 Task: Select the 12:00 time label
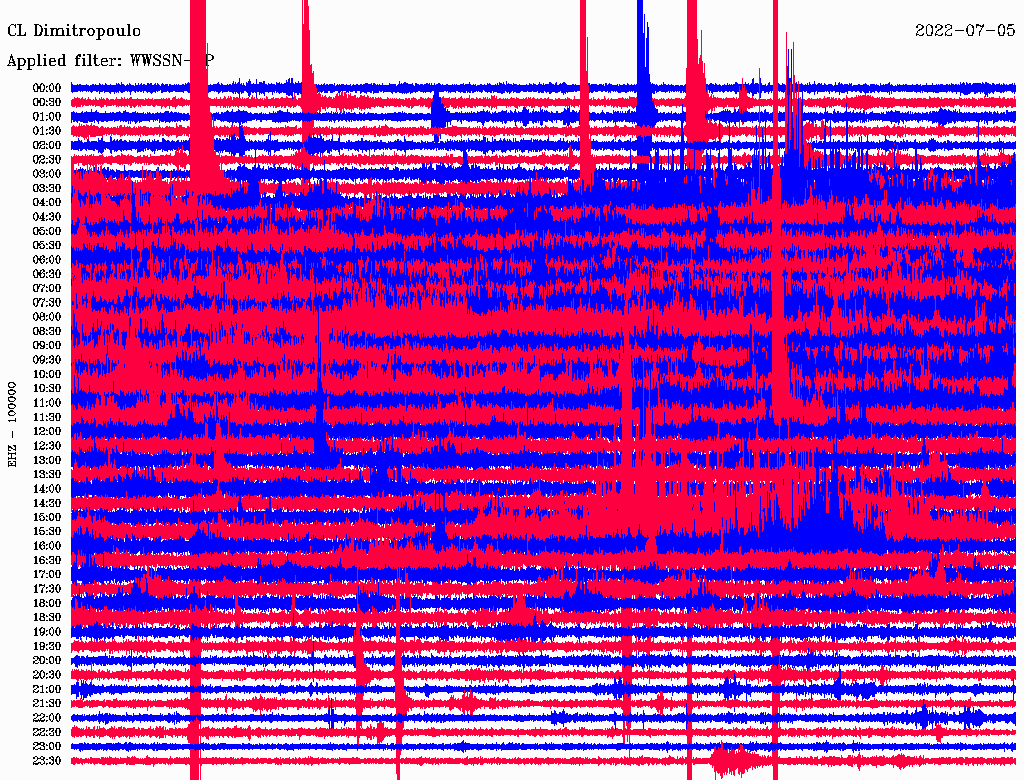tap(47, 431)
